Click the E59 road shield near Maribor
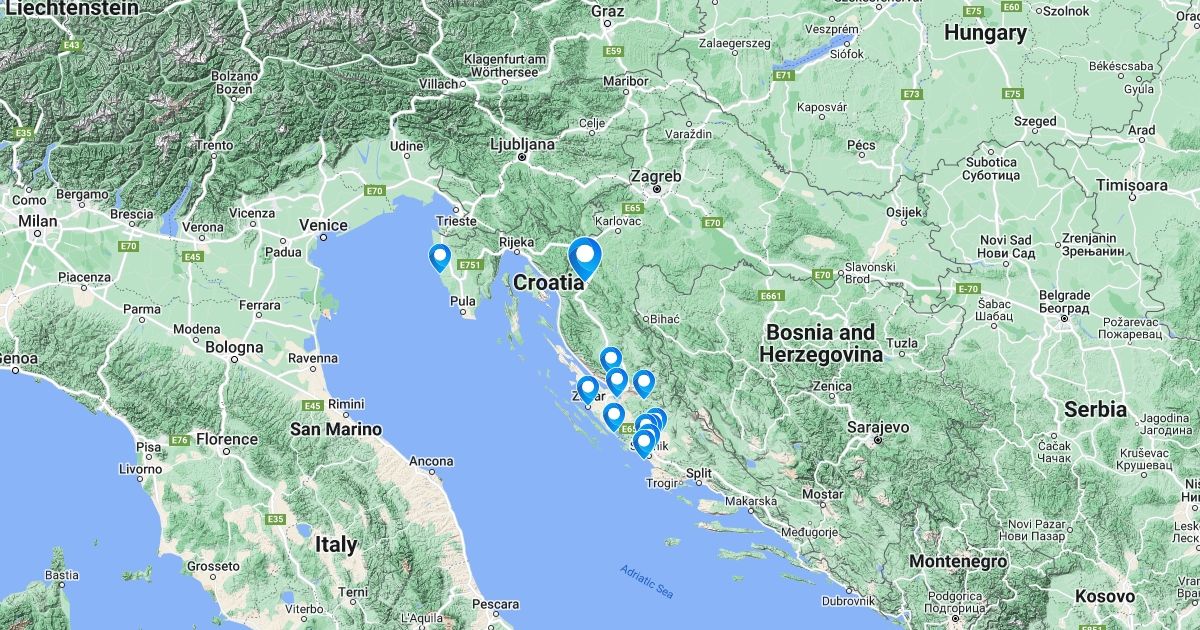 pos(613,51)
